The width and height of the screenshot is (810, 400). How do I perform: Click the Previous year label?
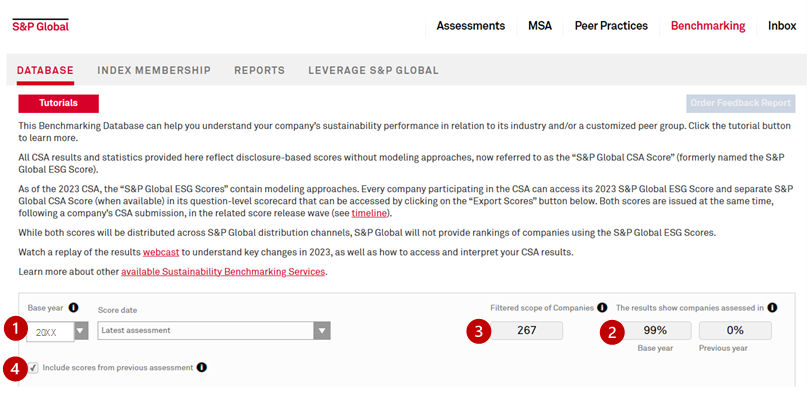[x=723, y=348]
